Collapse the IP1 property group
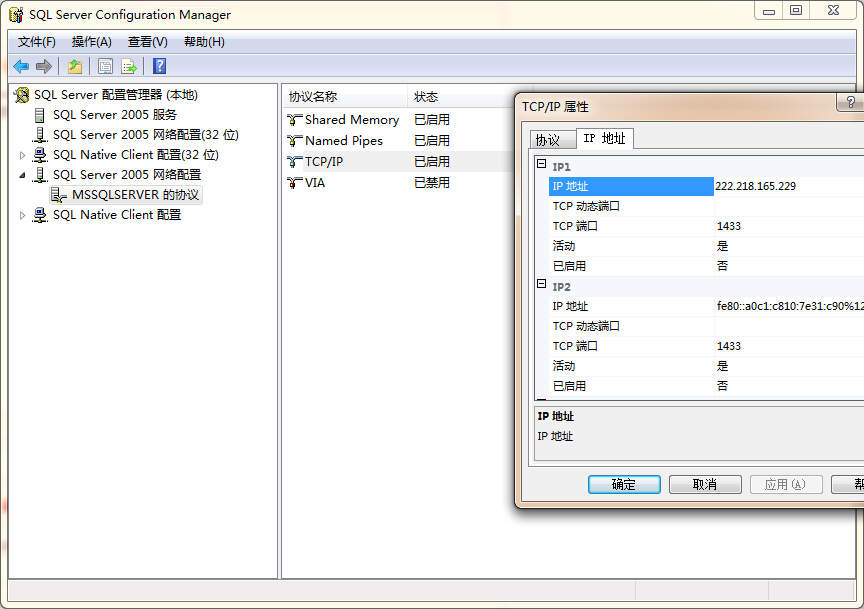 (542, 164)
